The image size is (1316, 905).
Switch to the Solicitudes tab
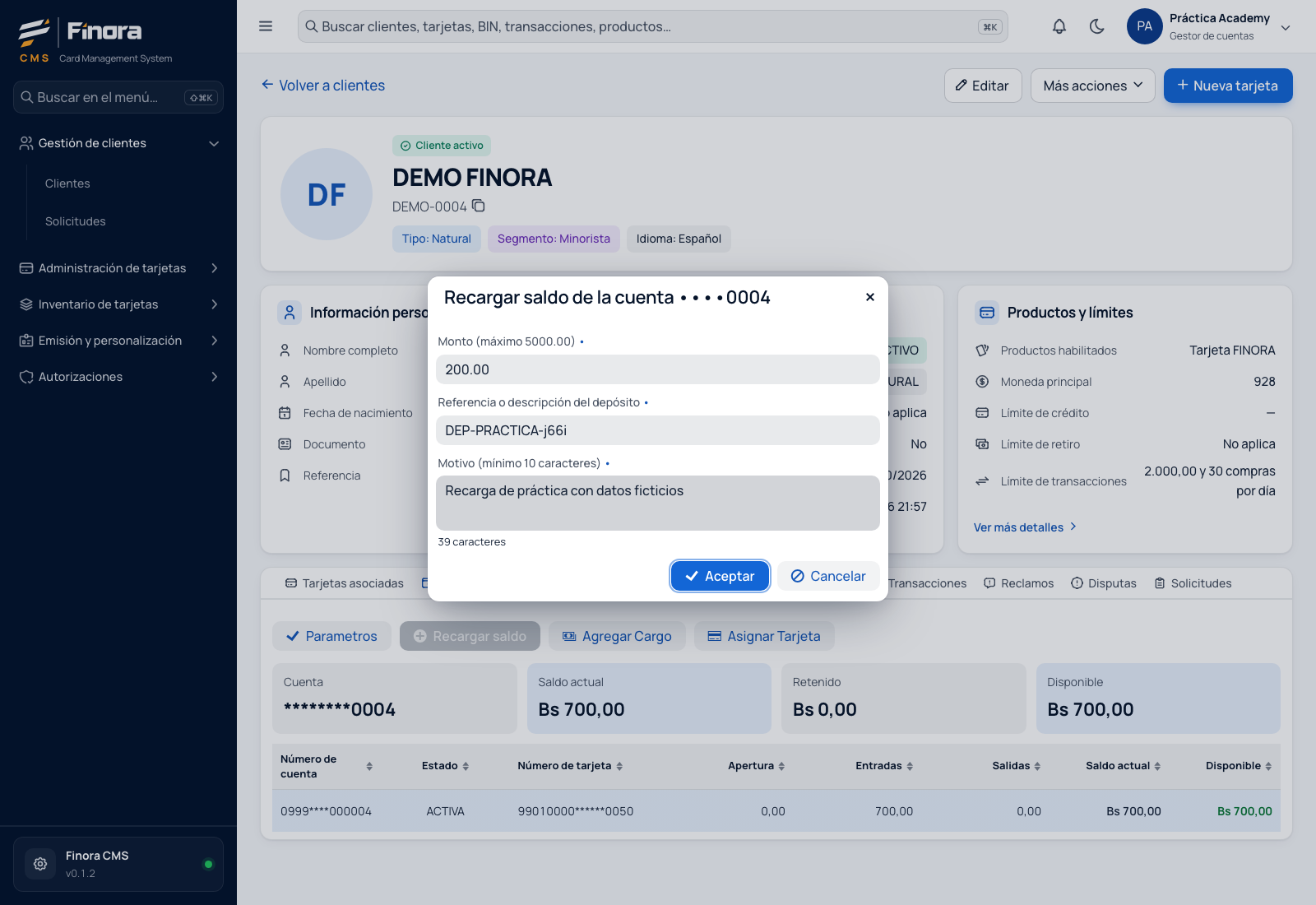[x=1193, y=583]
